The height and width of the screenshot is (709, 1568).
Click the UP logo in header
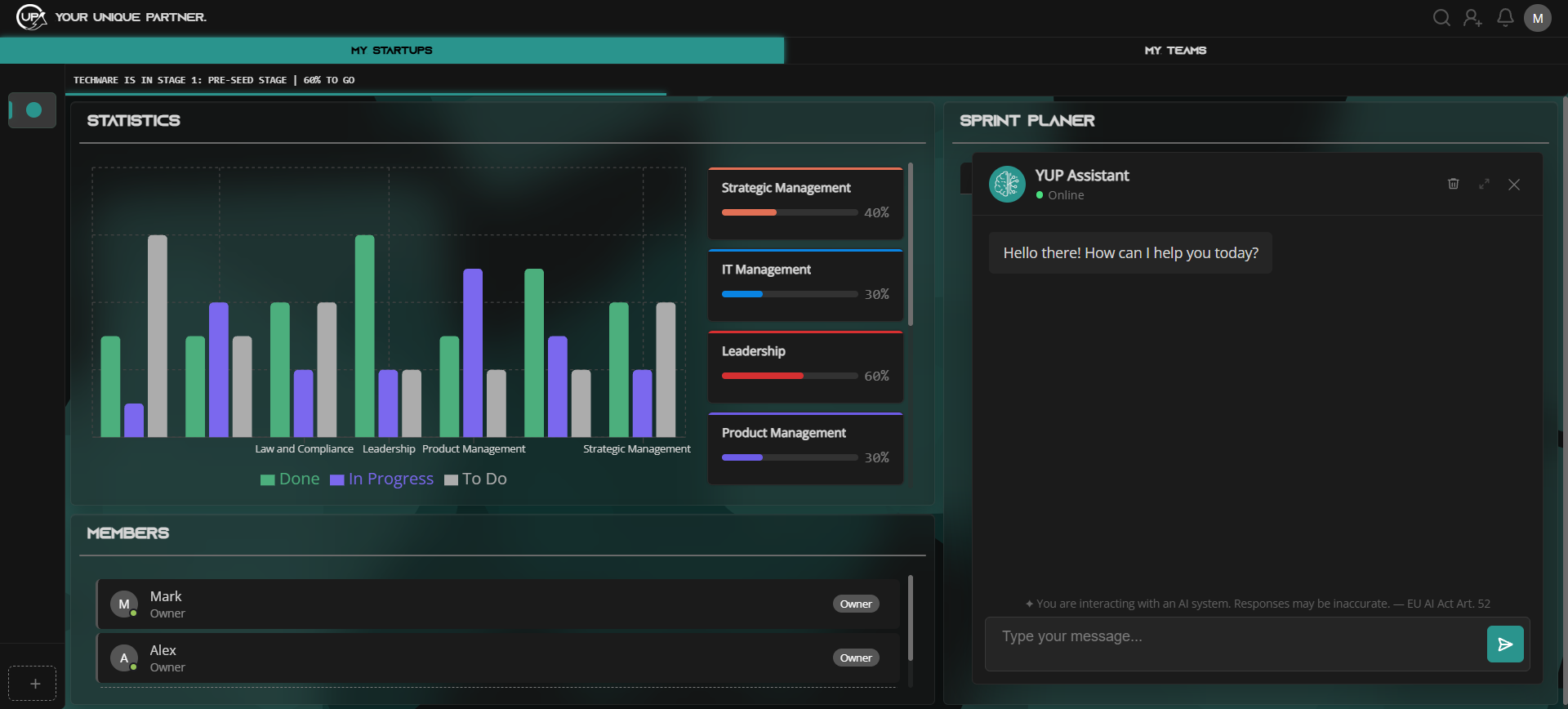click(x=31, y=17)
